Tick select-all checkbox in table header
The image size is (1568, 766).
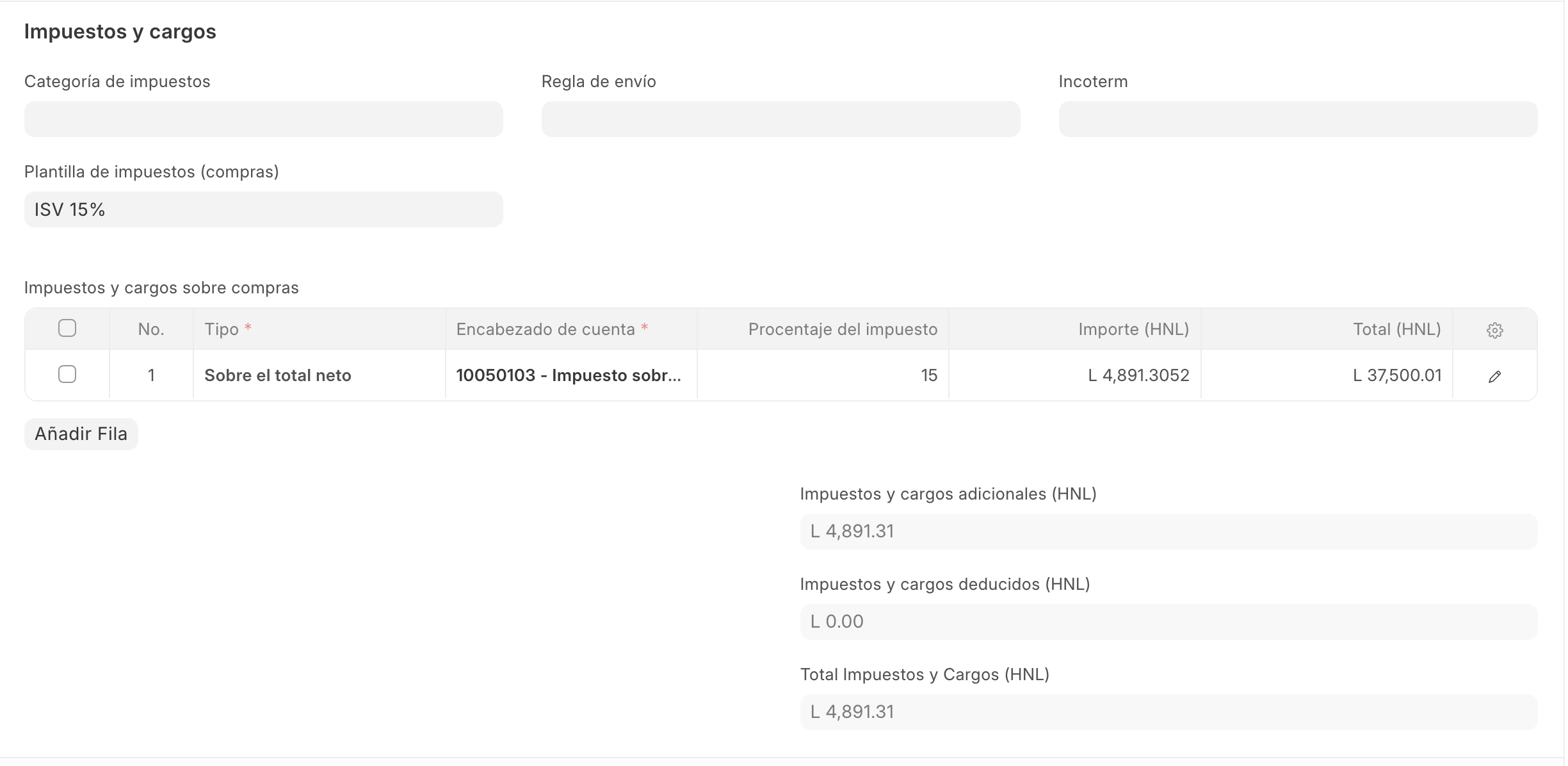click(67, 328)
